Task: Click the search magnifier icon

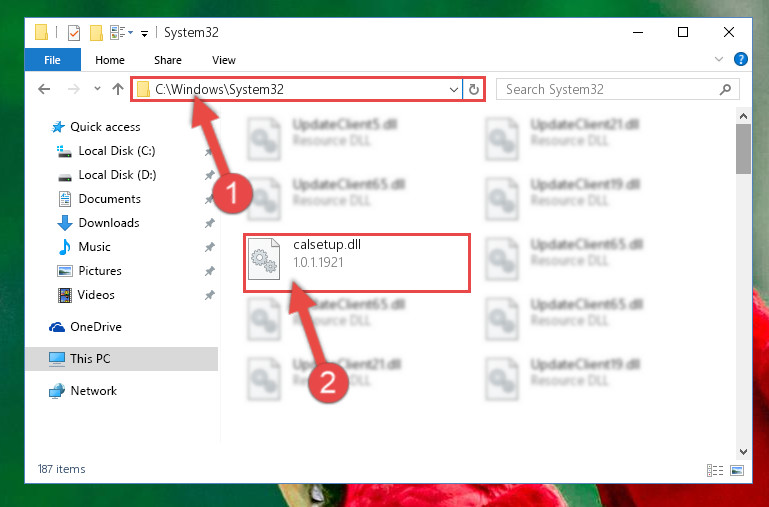Action: [x=725, y=89]
